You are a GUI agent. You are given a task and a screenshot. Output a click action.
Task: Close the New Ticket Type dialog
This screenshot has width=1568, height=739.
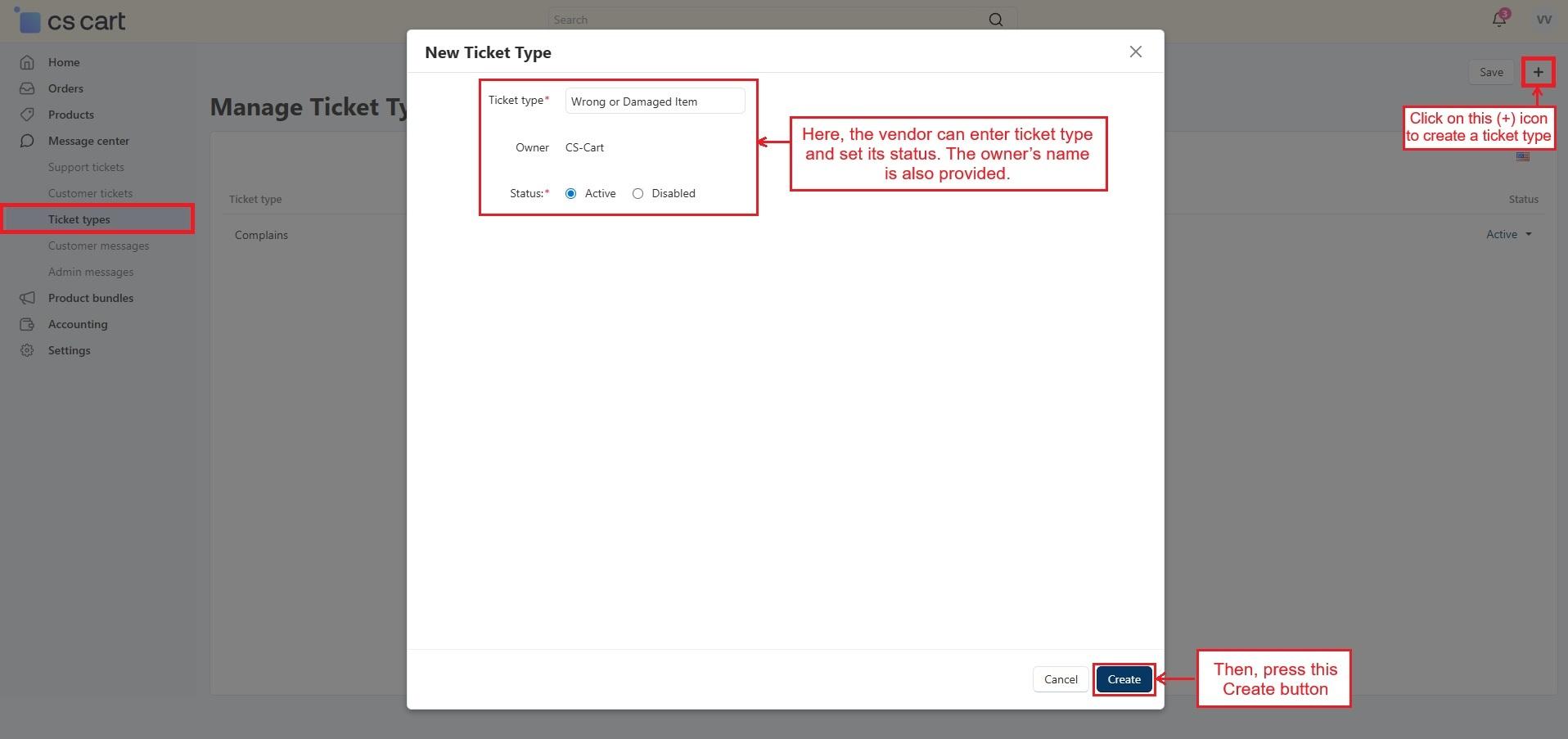[x=1135, y=52]
